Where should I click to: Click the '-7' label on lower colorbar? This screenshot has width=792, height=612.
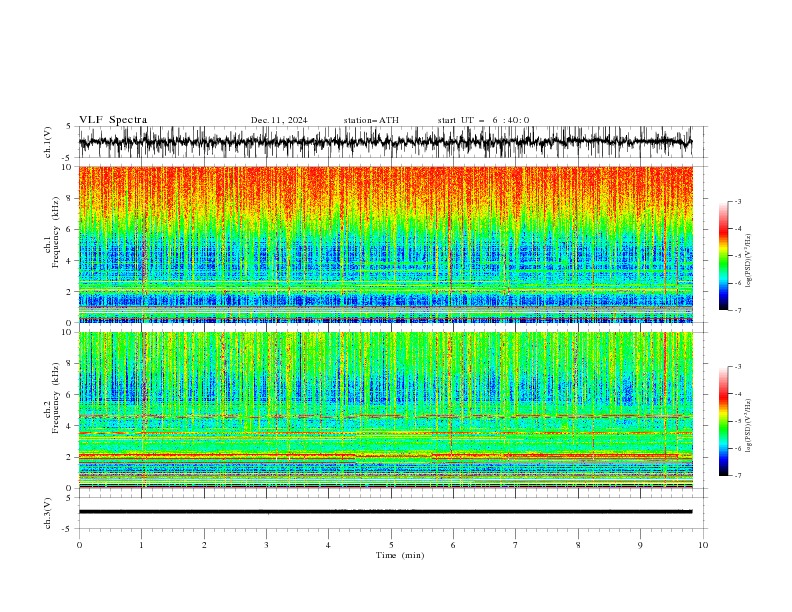[x=738, y=475]
